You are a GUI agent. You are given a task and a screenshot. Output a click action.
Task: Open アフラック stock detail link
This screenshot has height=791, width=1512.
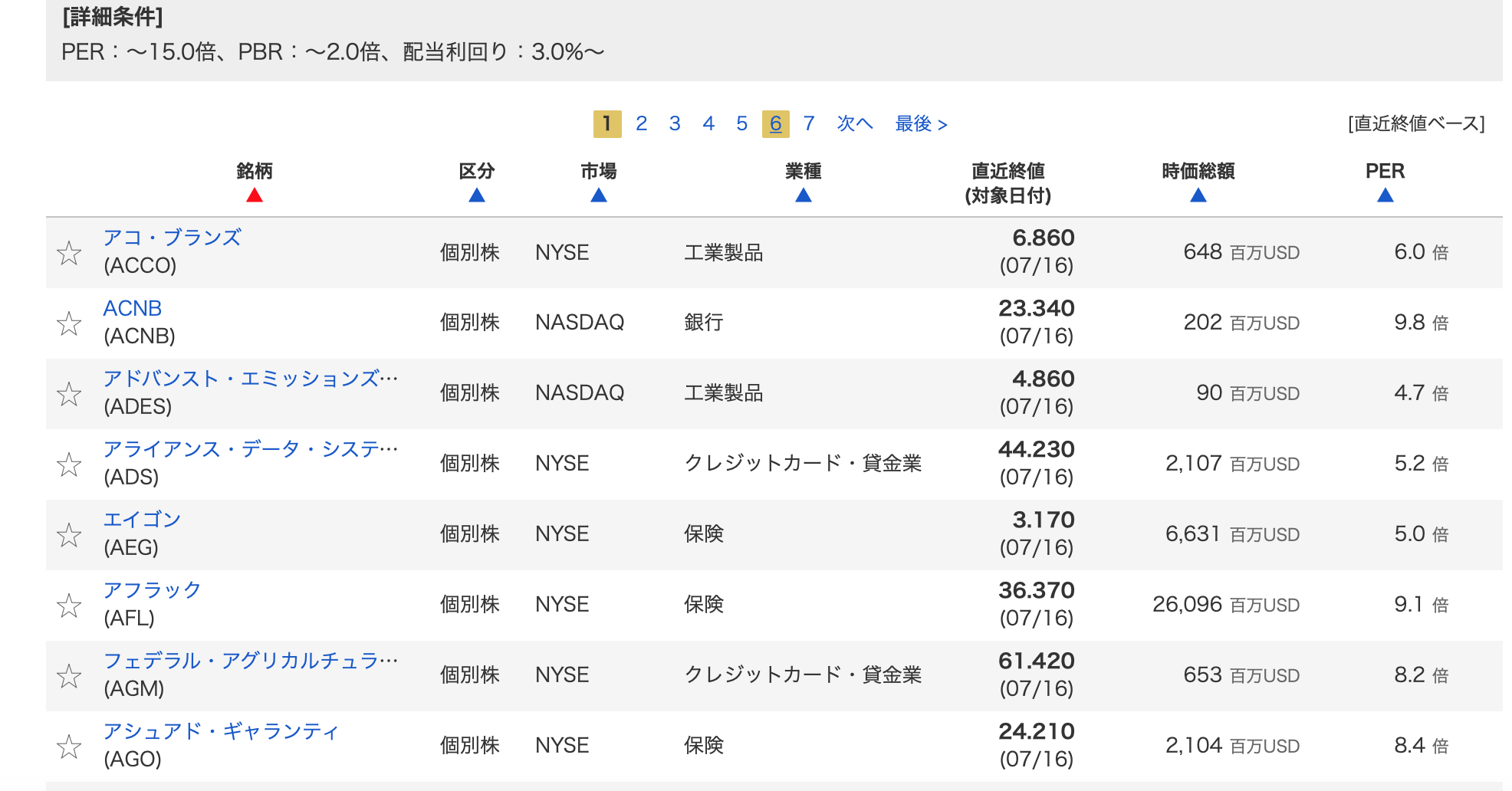152,590
